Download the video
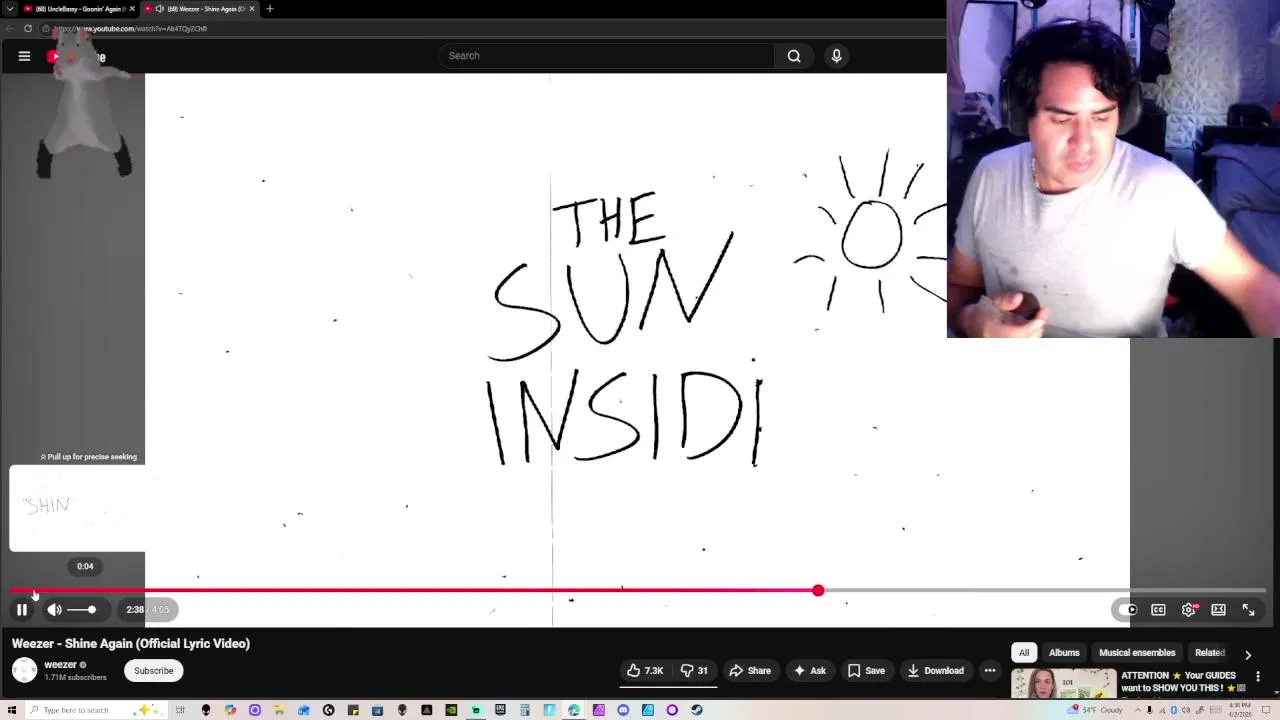This screenshot has height=720, width=1280. [936, 671]
